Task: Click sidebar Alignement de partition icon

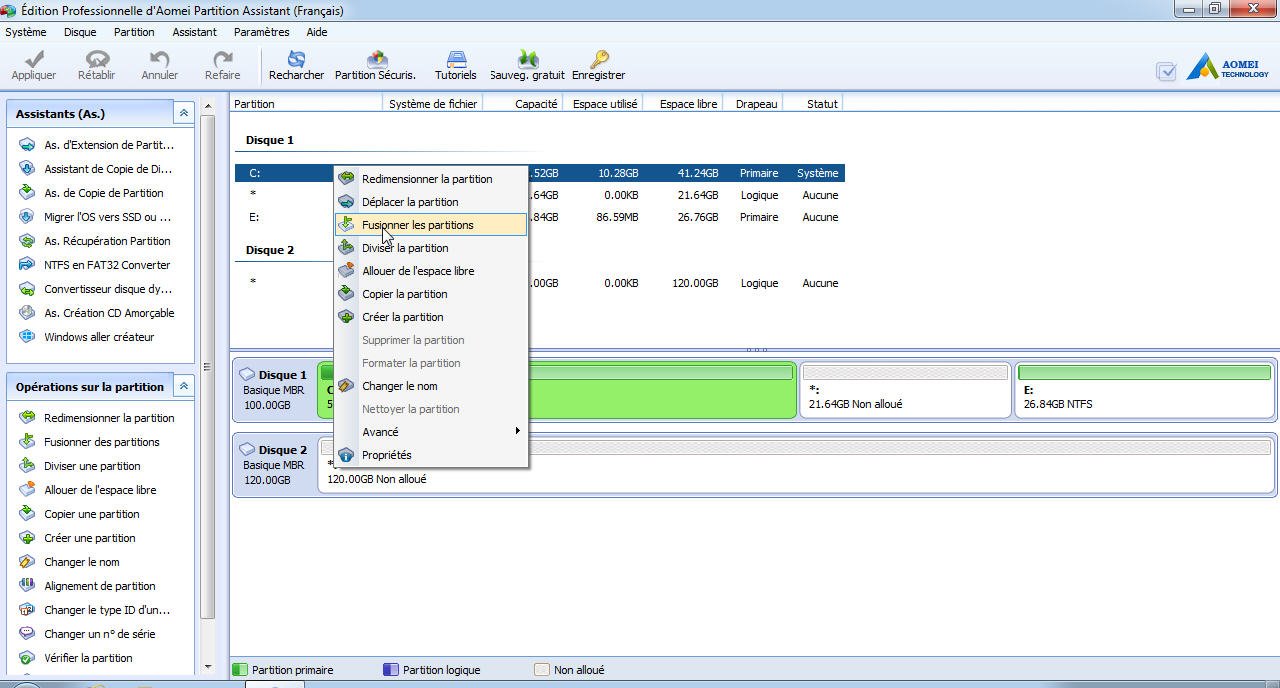Action: (27, 586)
